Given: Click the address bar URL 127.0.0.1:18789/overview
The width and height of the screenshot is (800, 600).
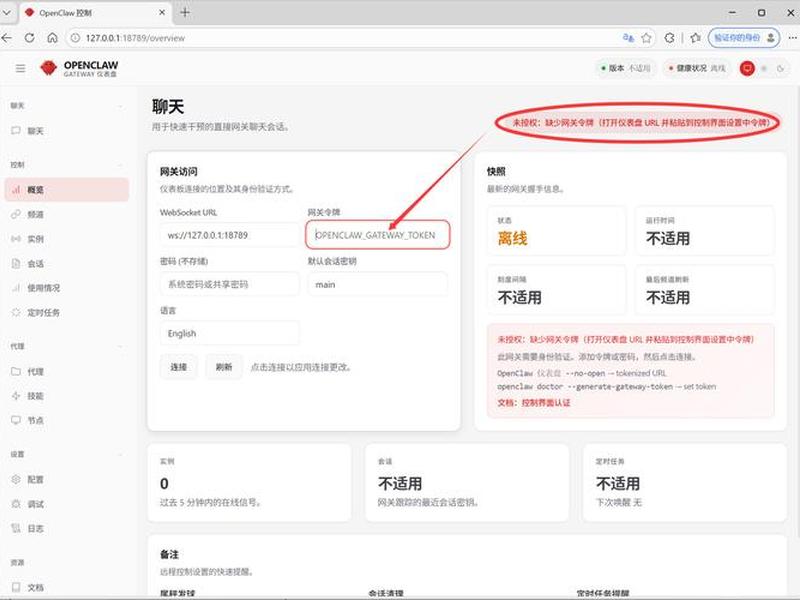Looking at the screenshot, I should pos(135,38).
